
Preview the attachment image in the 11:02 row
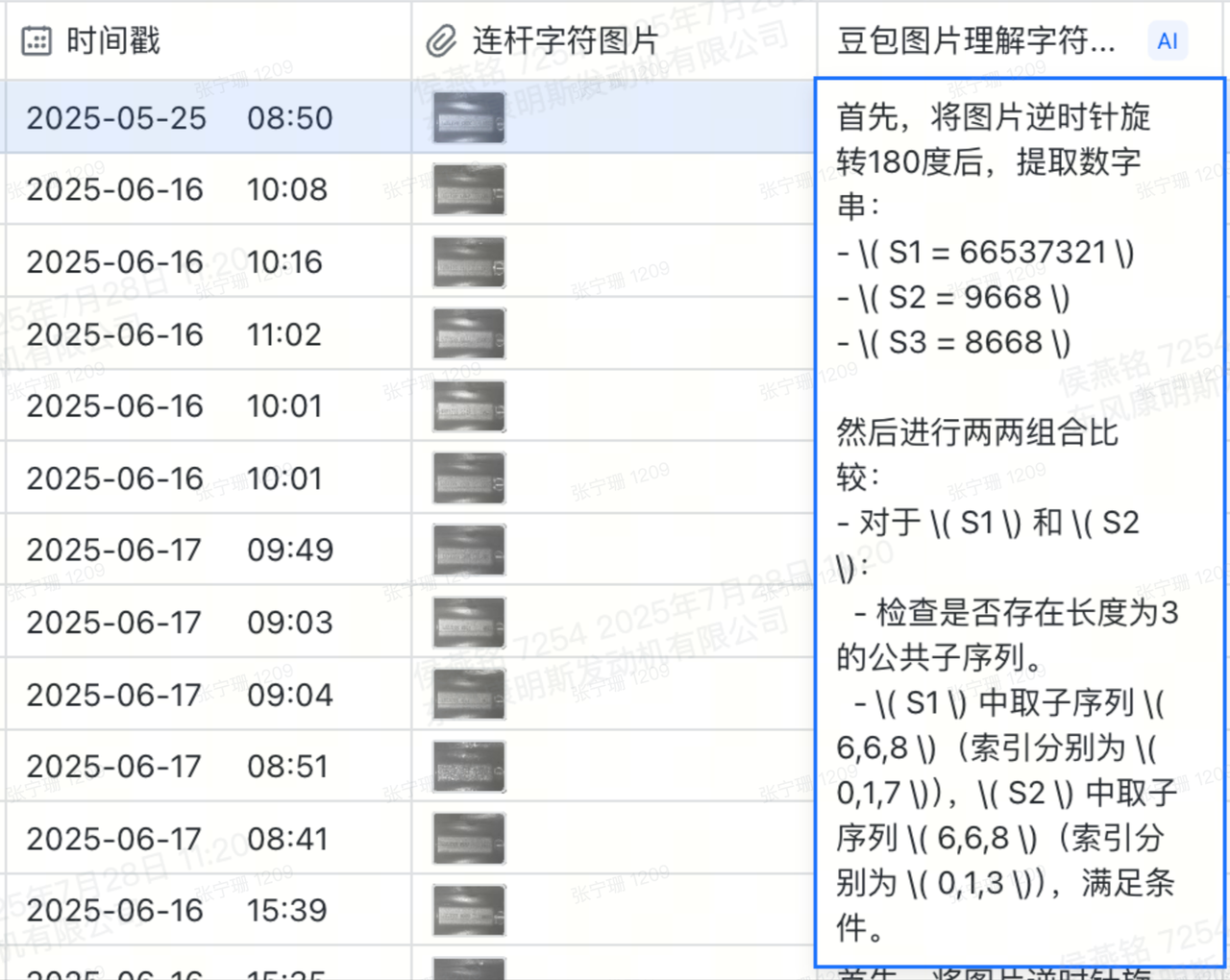click(x=469, y=334)
